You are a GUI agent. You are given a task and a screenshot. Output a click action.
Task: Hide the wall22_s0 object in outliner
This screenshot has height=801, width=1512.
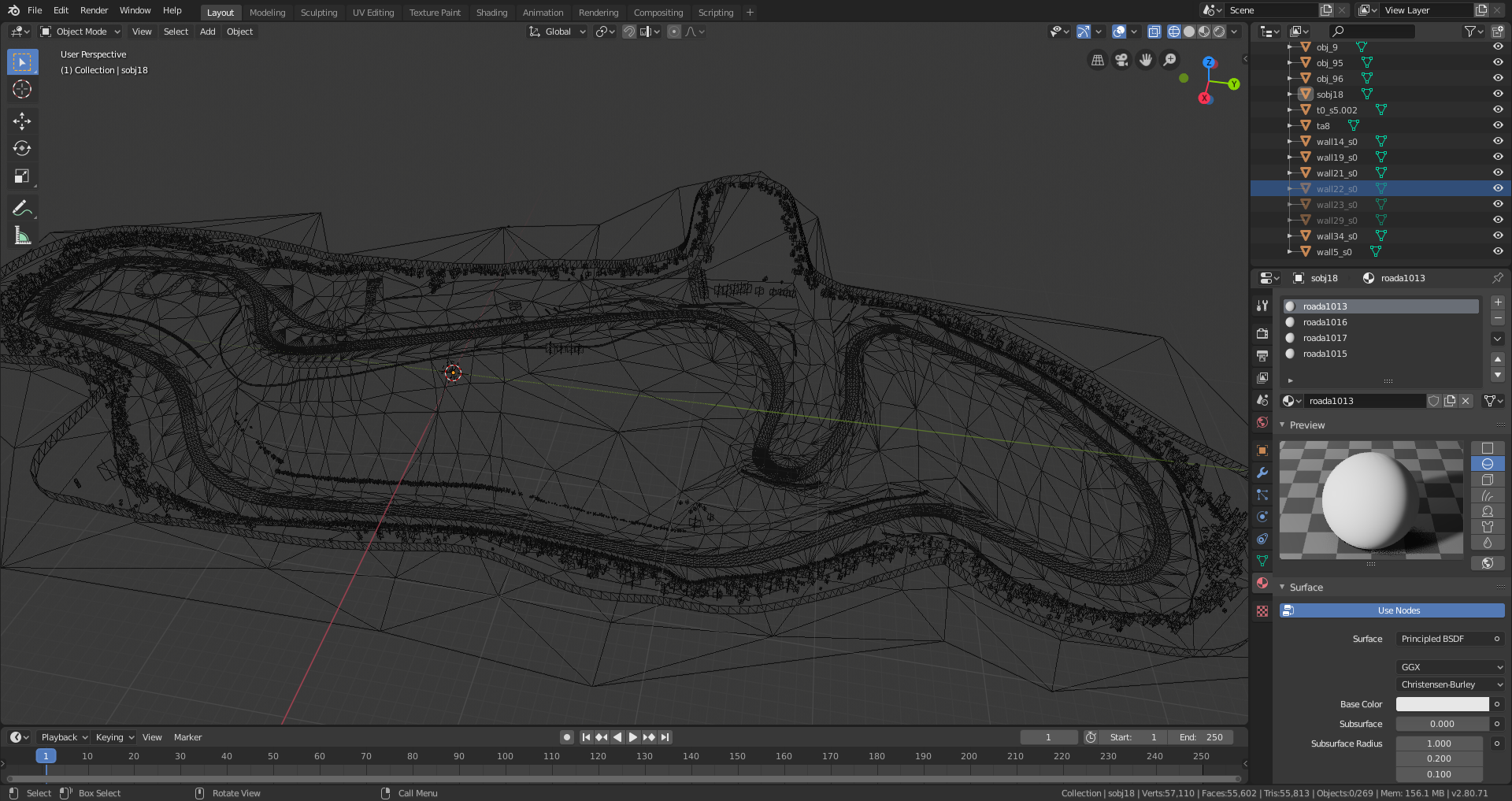click(x=1498, y=188)
